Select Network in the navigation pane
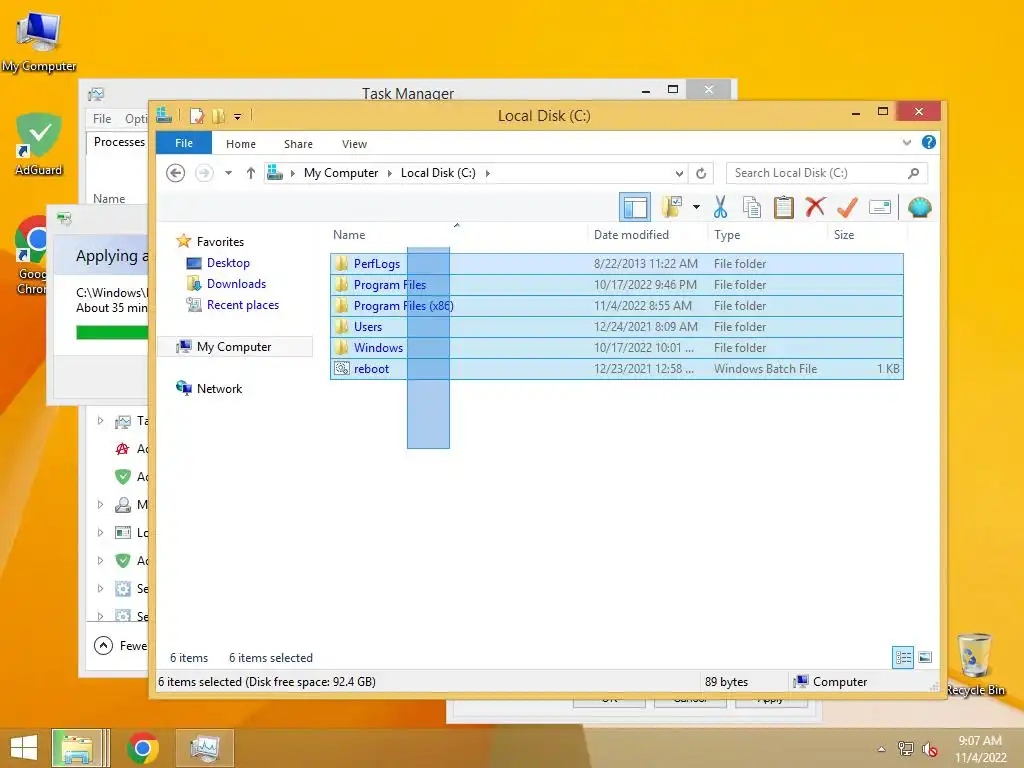The image size is (1024, 768). coord(219,389)
